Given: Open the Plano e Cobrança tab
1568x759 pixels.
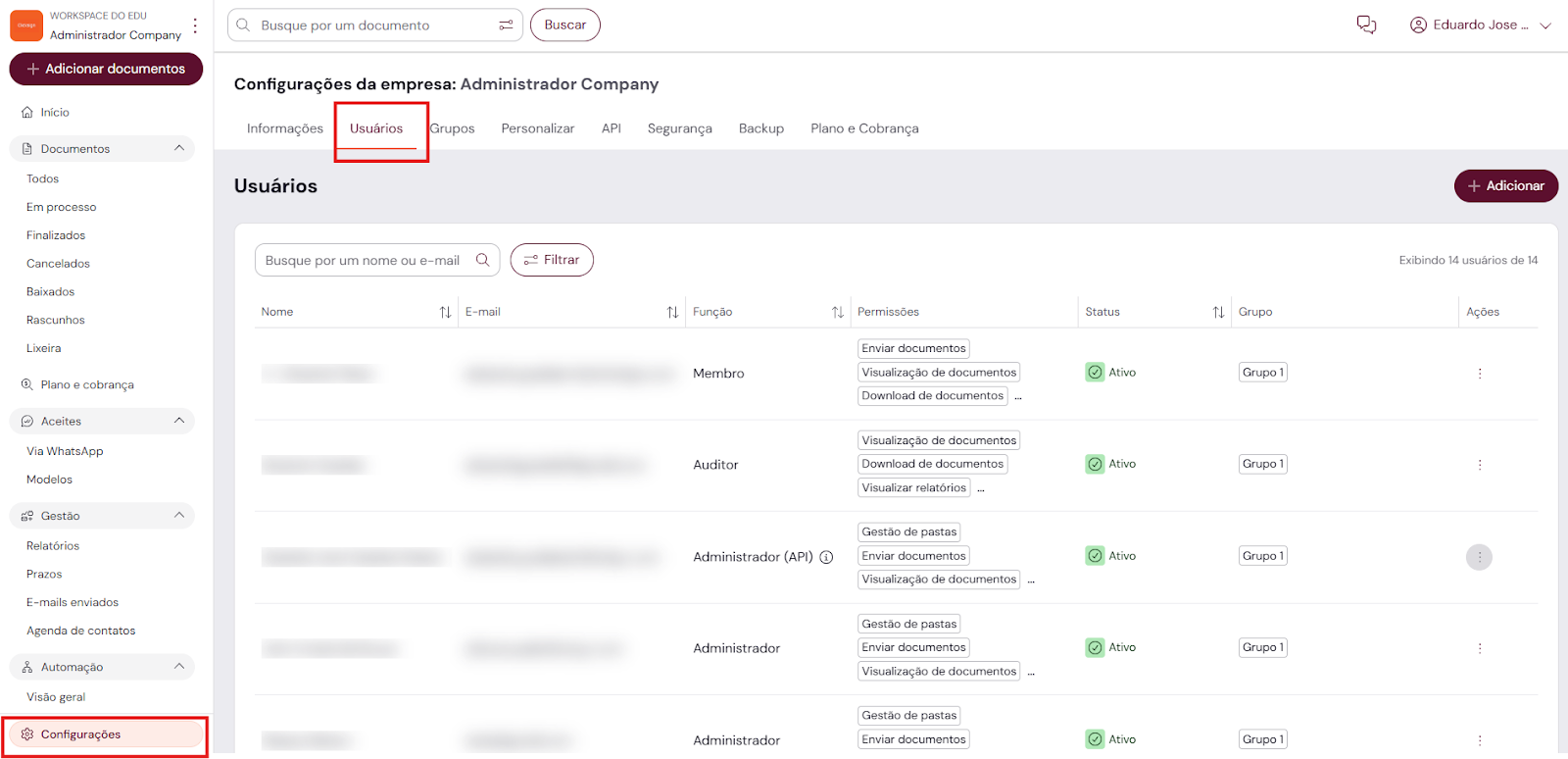Looking at the screenshot, I should [x=864, y=128].
